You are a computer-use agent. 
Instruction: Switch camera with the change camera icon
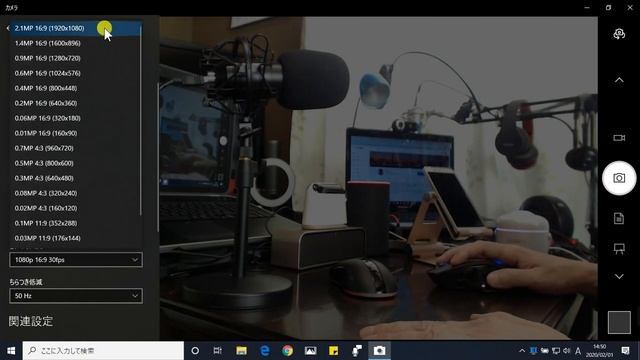pos(619,34)
